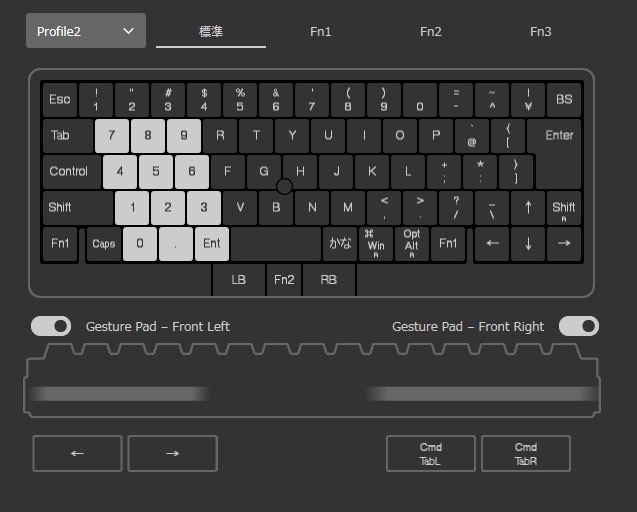Click the left gesture pad left-arrow button
Screen dimensions: 637x512
click(x=77, y=453)
